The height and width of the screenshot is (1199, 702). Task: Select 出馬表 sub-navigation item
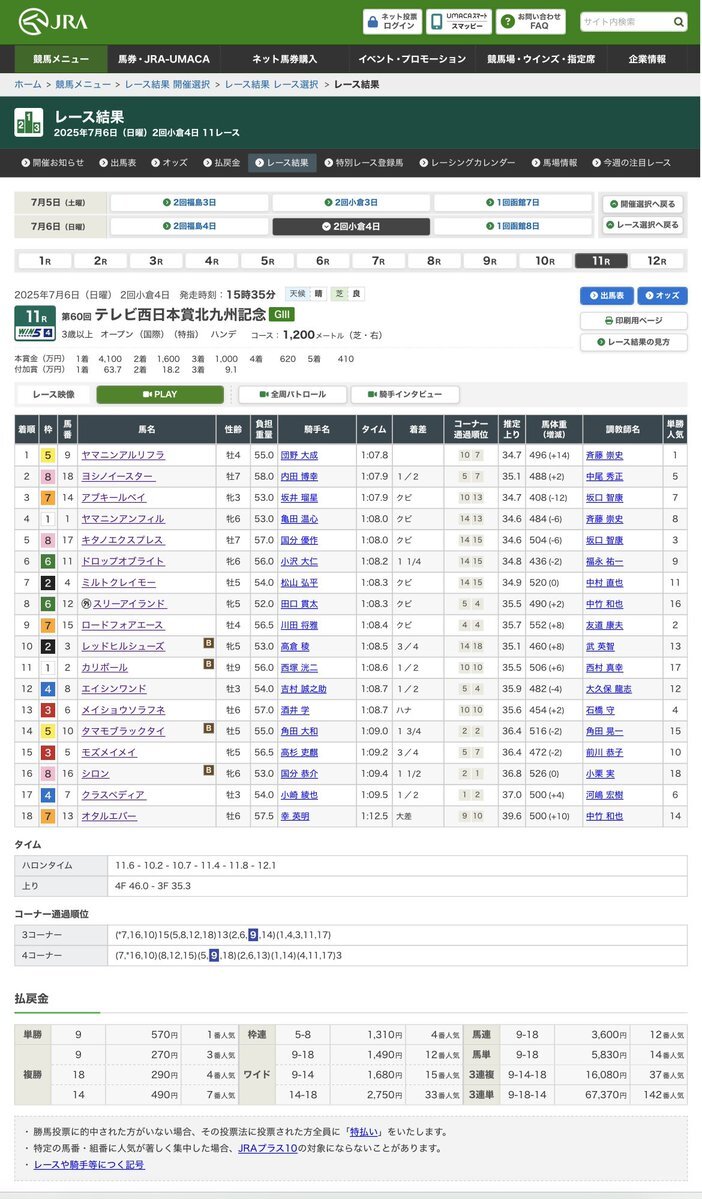tap(117, 163)
